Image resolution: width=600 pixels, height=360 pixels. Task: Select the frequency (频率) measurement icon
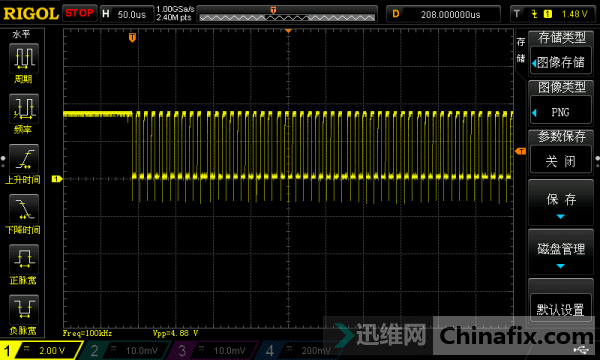(24, 108)
